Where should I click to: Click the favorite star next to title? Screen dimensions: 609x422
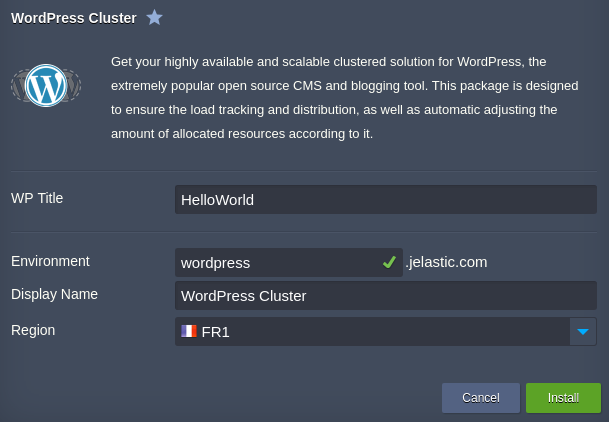(154, 17)
